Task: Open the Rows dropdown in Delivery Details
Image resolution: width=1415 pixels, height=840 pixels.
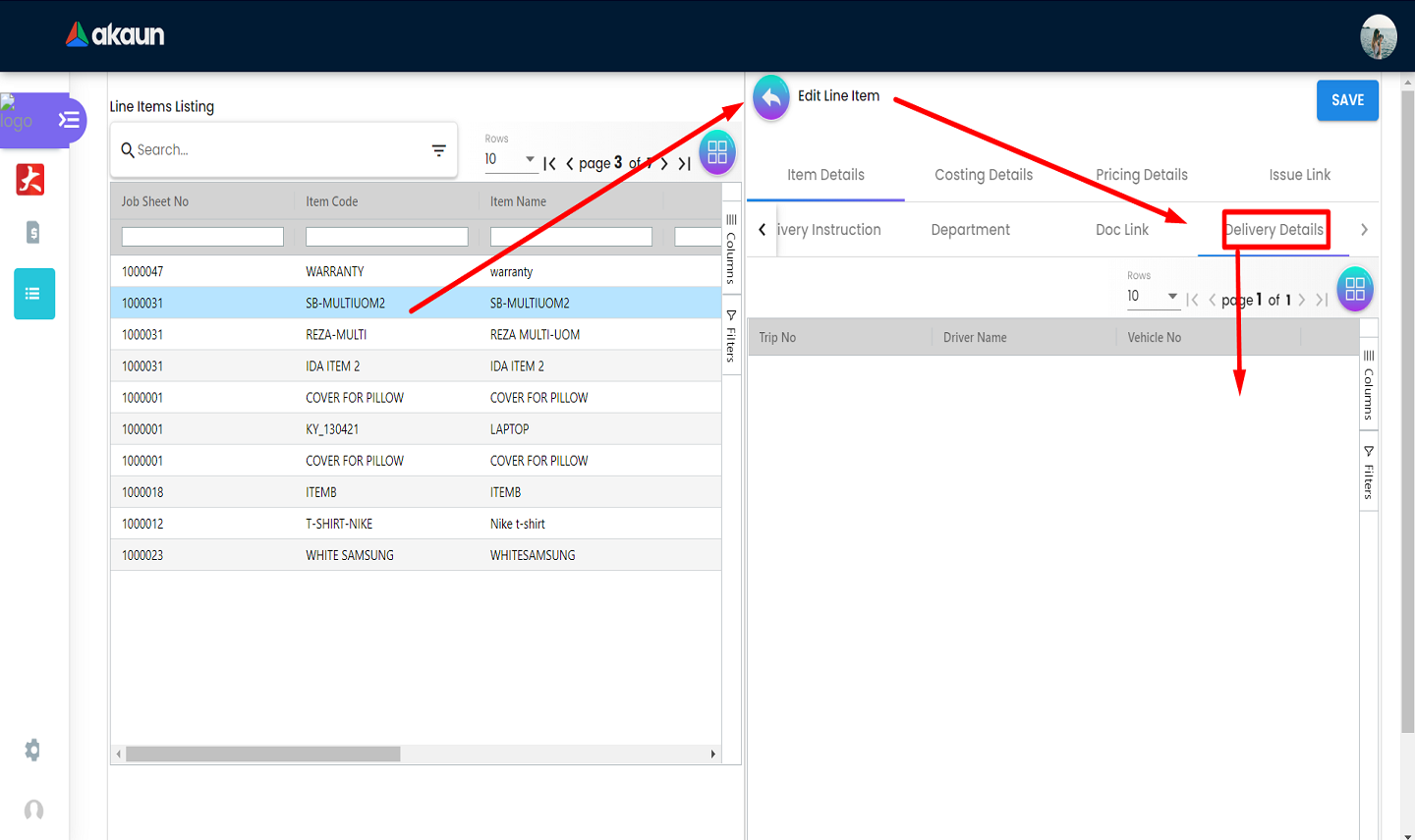Action: (1152, 296)
